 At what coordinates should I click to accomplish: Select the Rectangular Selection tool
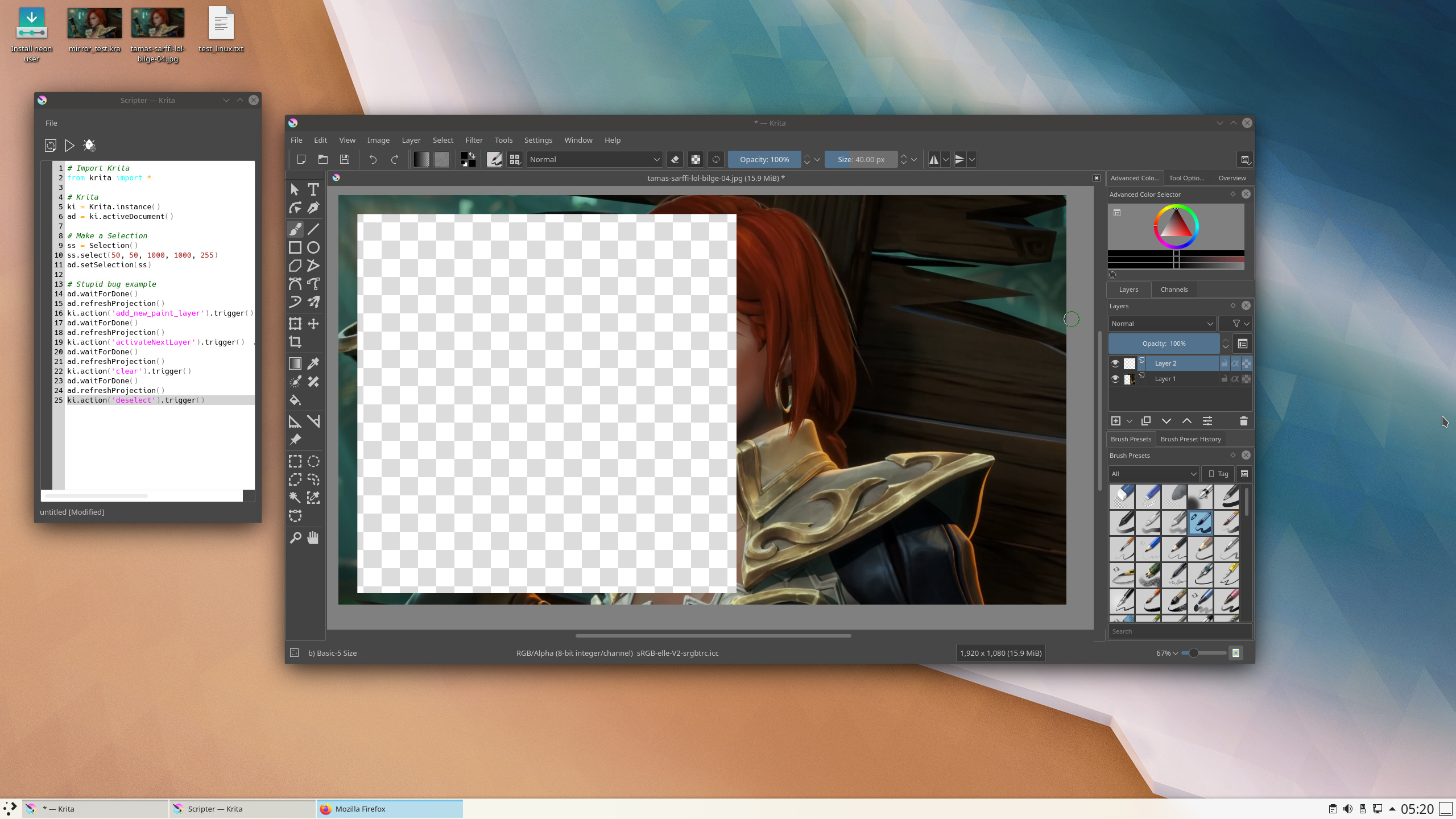tap(295, 461)
